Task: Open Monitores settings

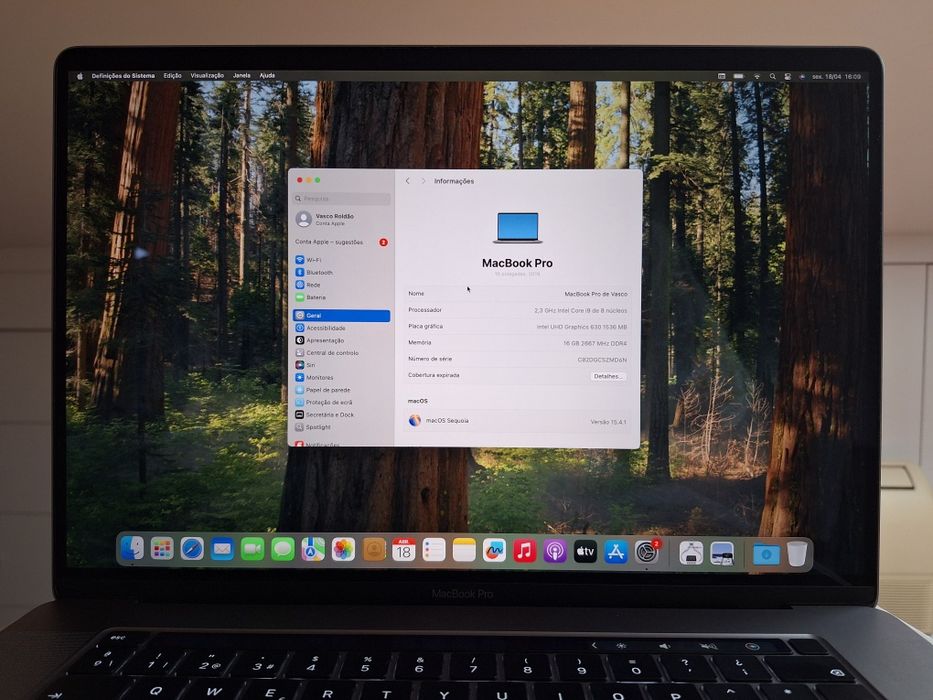Action: click(342, 378)
